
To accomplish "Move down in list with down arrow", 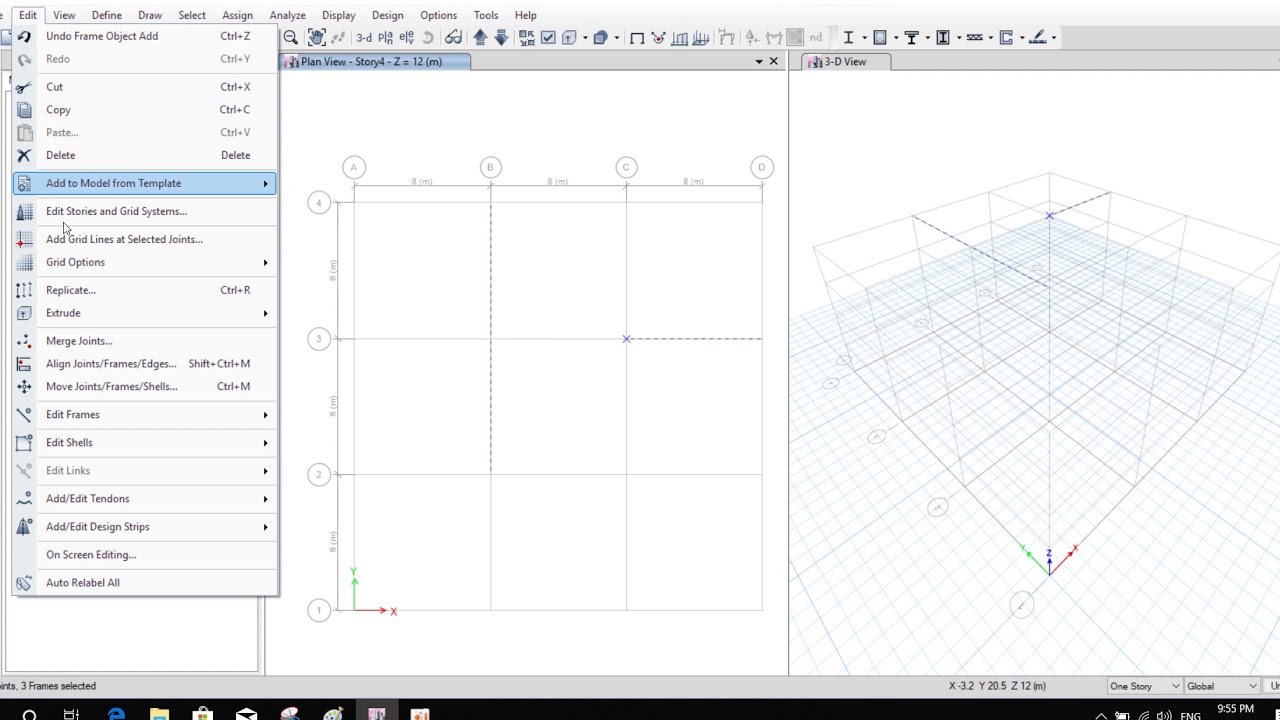I will [x=501, y=37].
